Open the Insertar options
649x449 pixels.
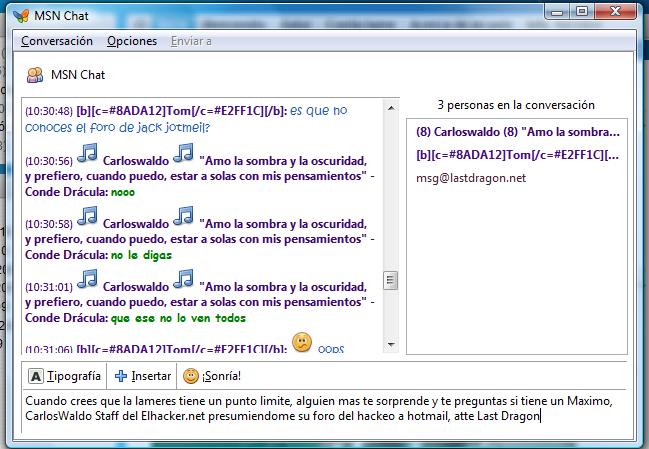coord(142,376)
